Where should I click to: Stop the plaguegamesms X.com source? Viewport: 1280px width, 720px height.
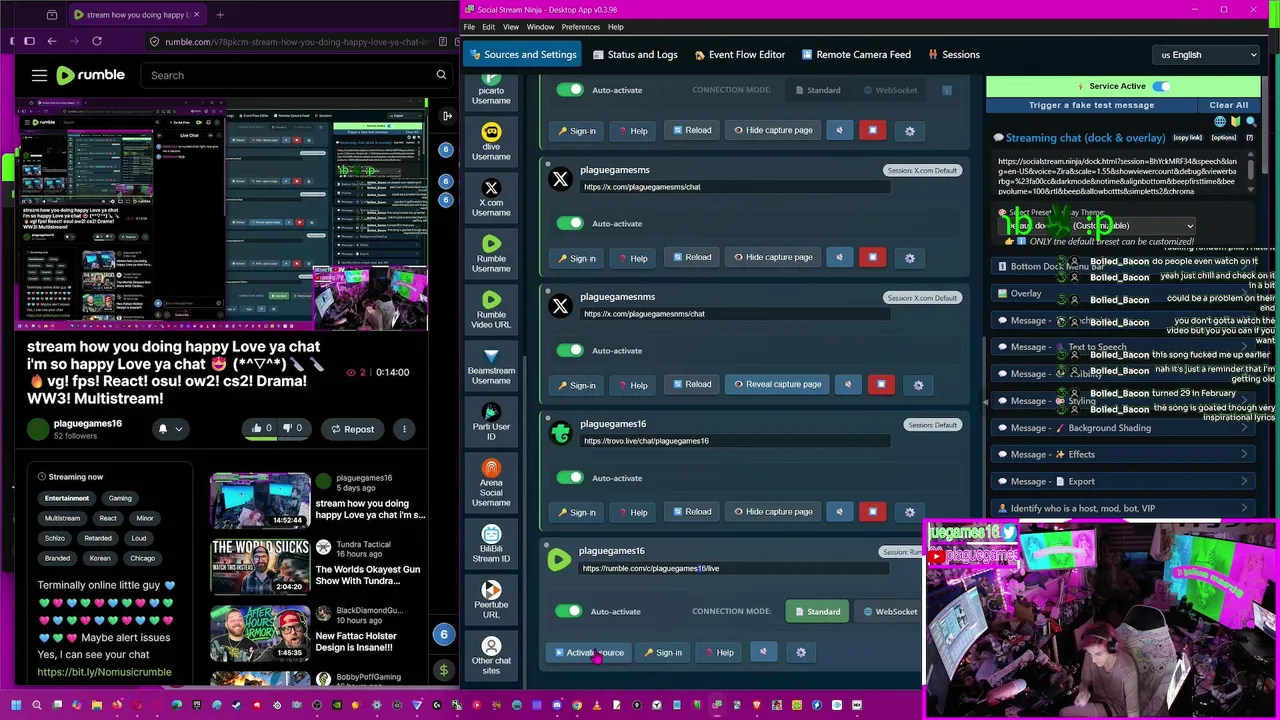(x=872, y=257)
